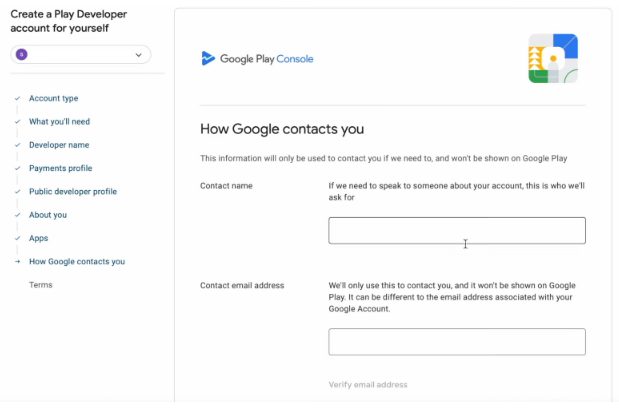
Task: Click checkmark beside Payments profile
Action: click(x=17, y=168)
